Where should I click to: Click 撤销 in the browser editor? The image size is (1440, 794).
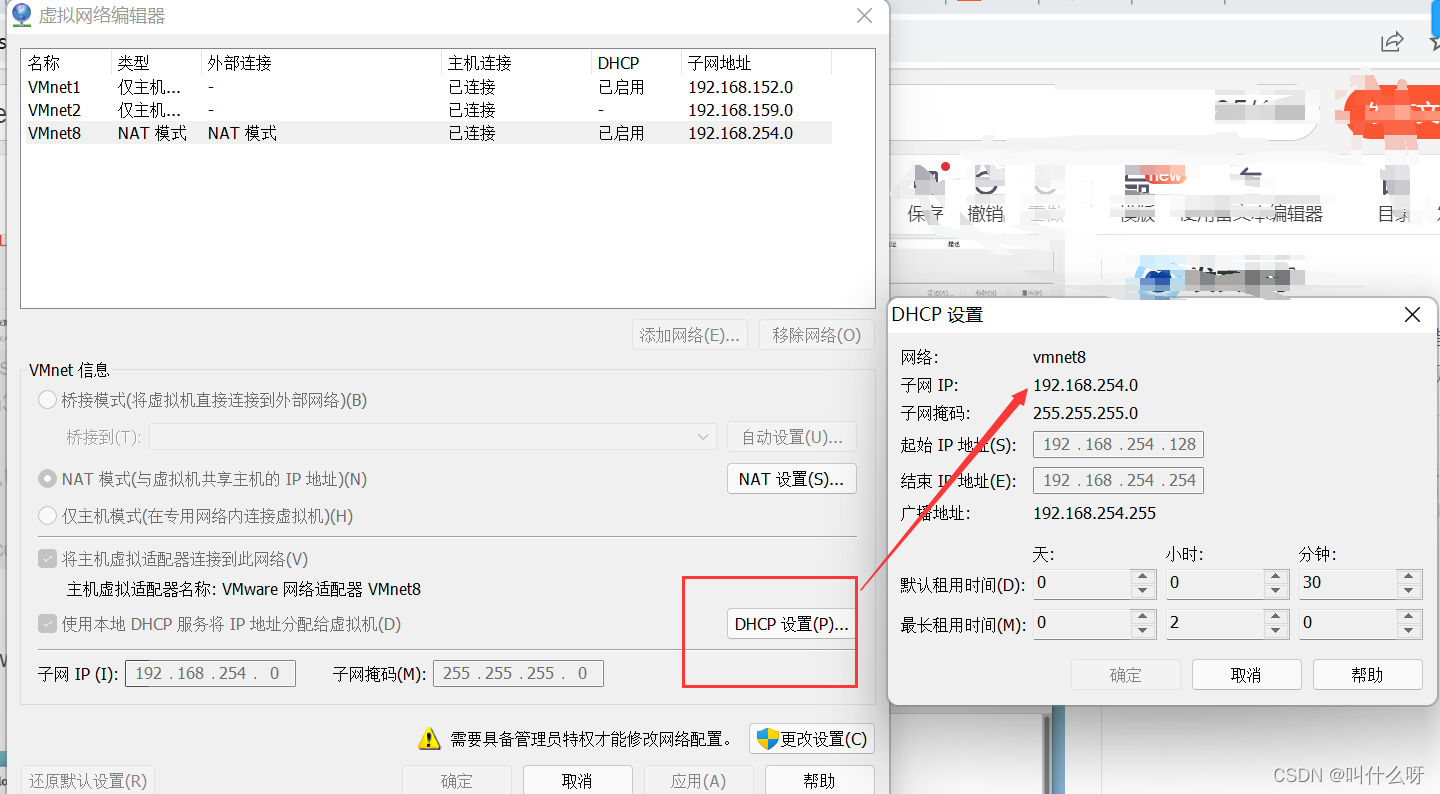pyautogui.click(x=986, y=197)
